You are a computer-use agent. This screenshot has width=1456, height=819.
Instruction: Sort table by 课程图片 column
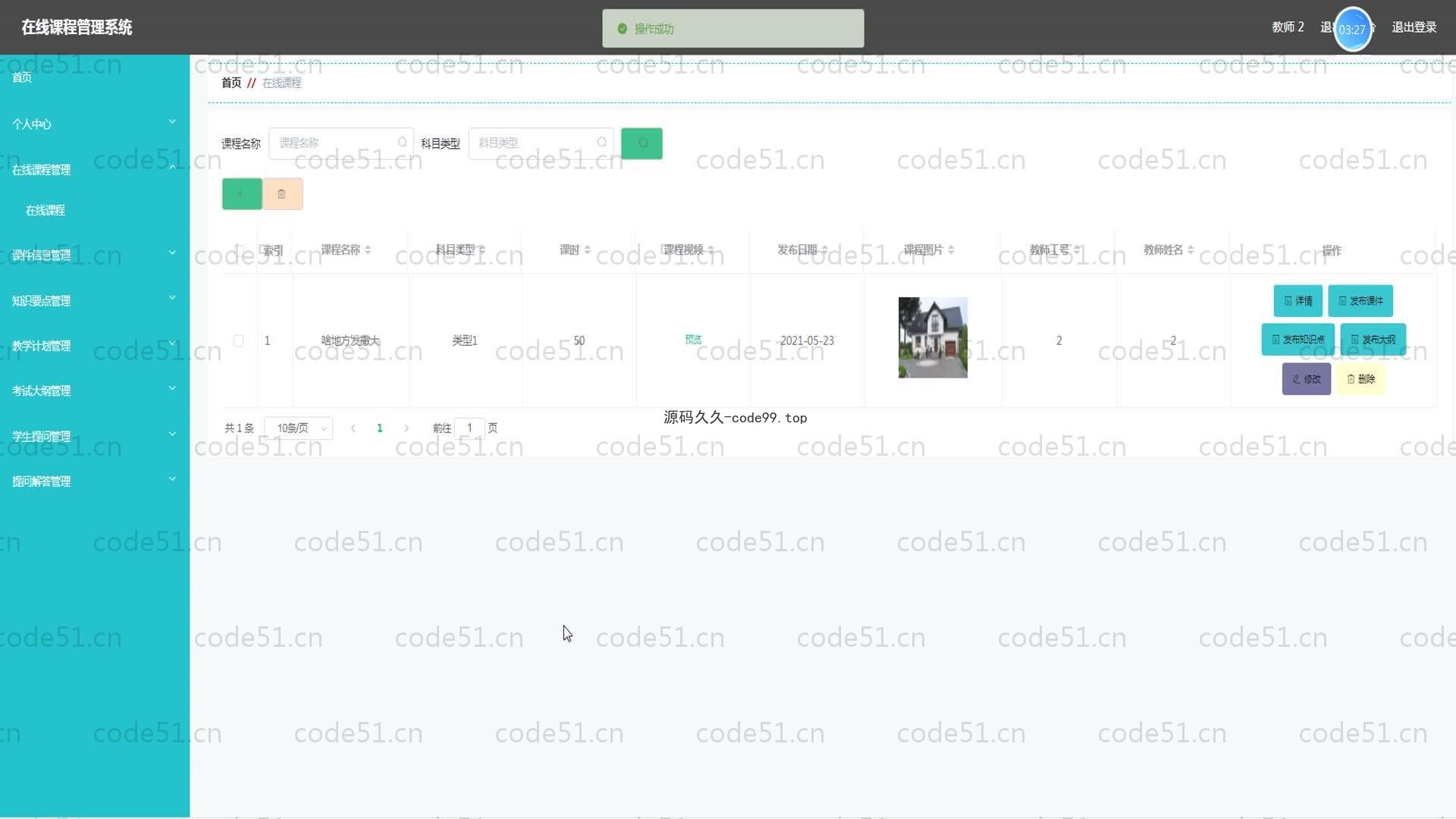tap(951, 249)
